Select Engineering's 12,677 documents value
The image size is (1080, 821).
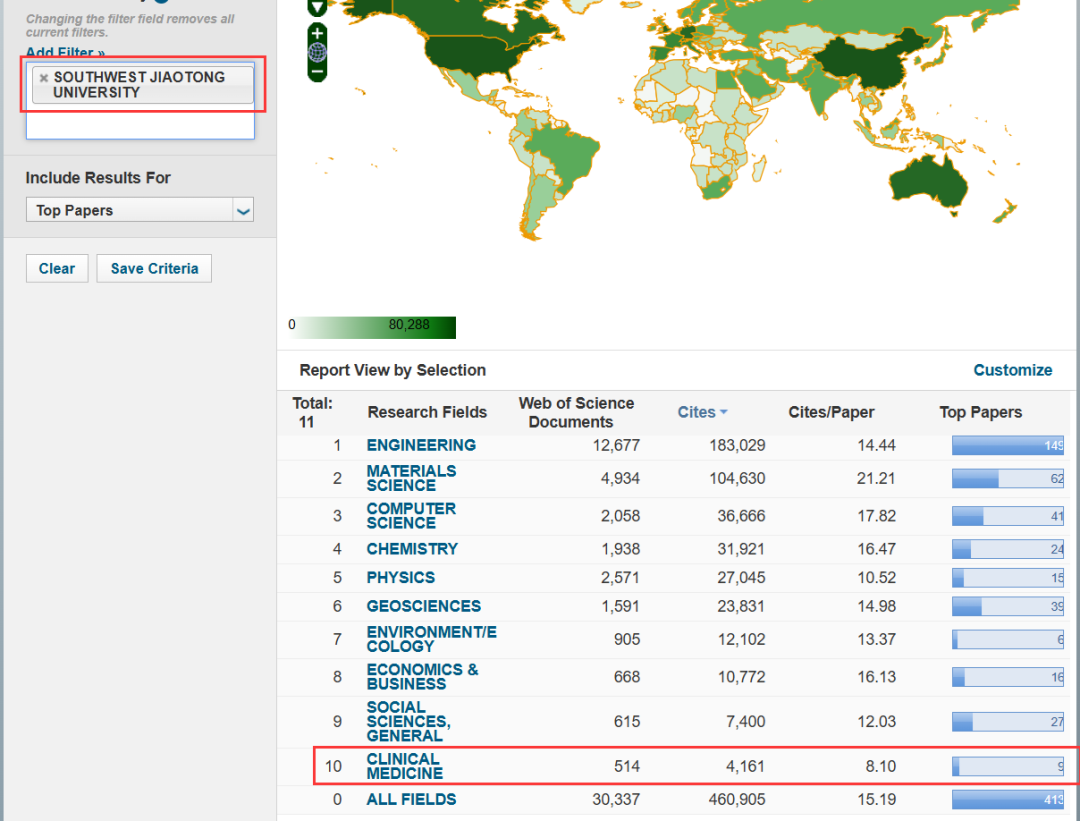[x=616, y=445]
